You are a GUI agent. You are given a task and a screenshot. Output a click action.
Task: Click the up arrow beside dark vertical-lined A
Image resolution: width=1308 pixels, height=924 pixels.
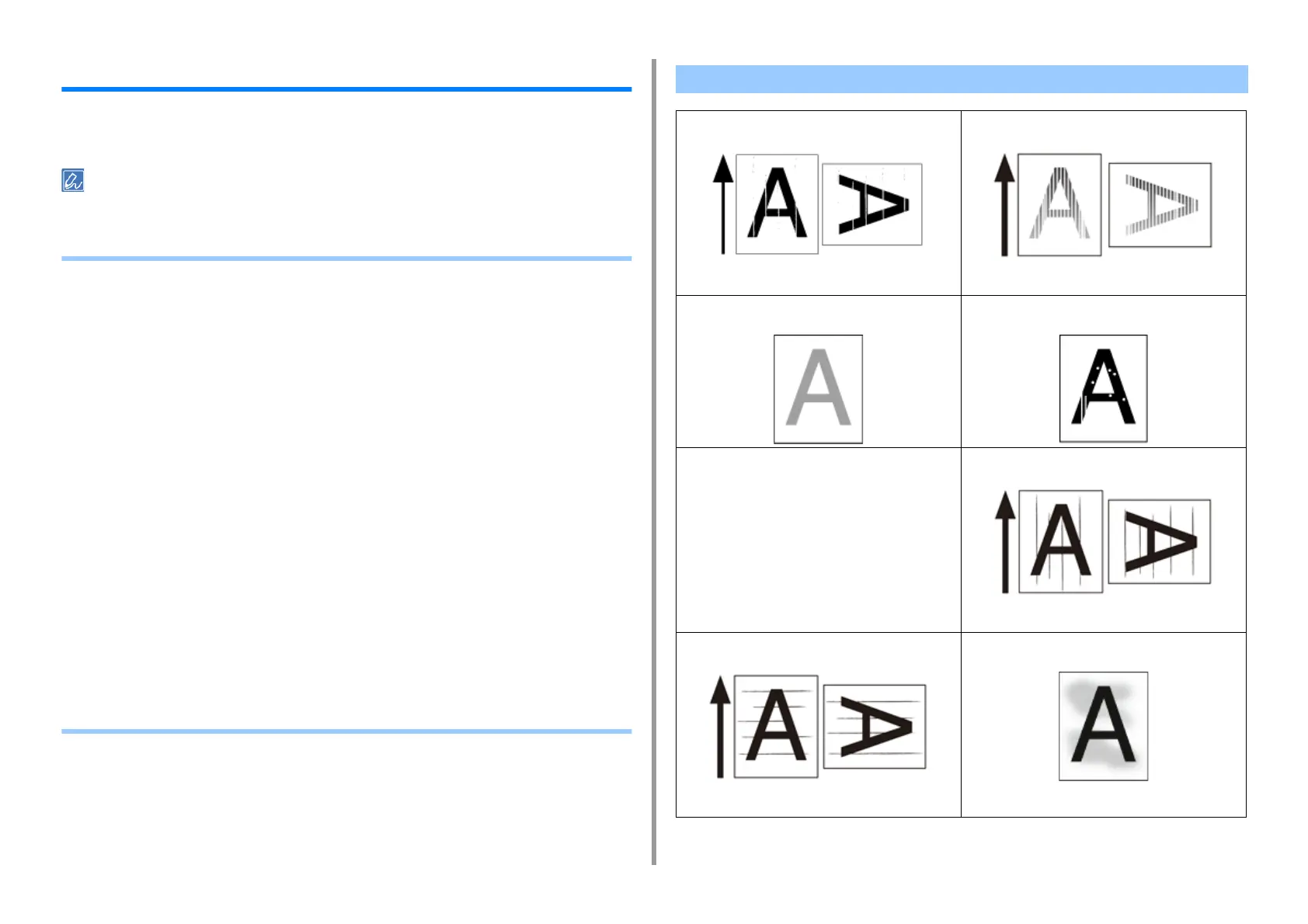tap(1005, 542)
